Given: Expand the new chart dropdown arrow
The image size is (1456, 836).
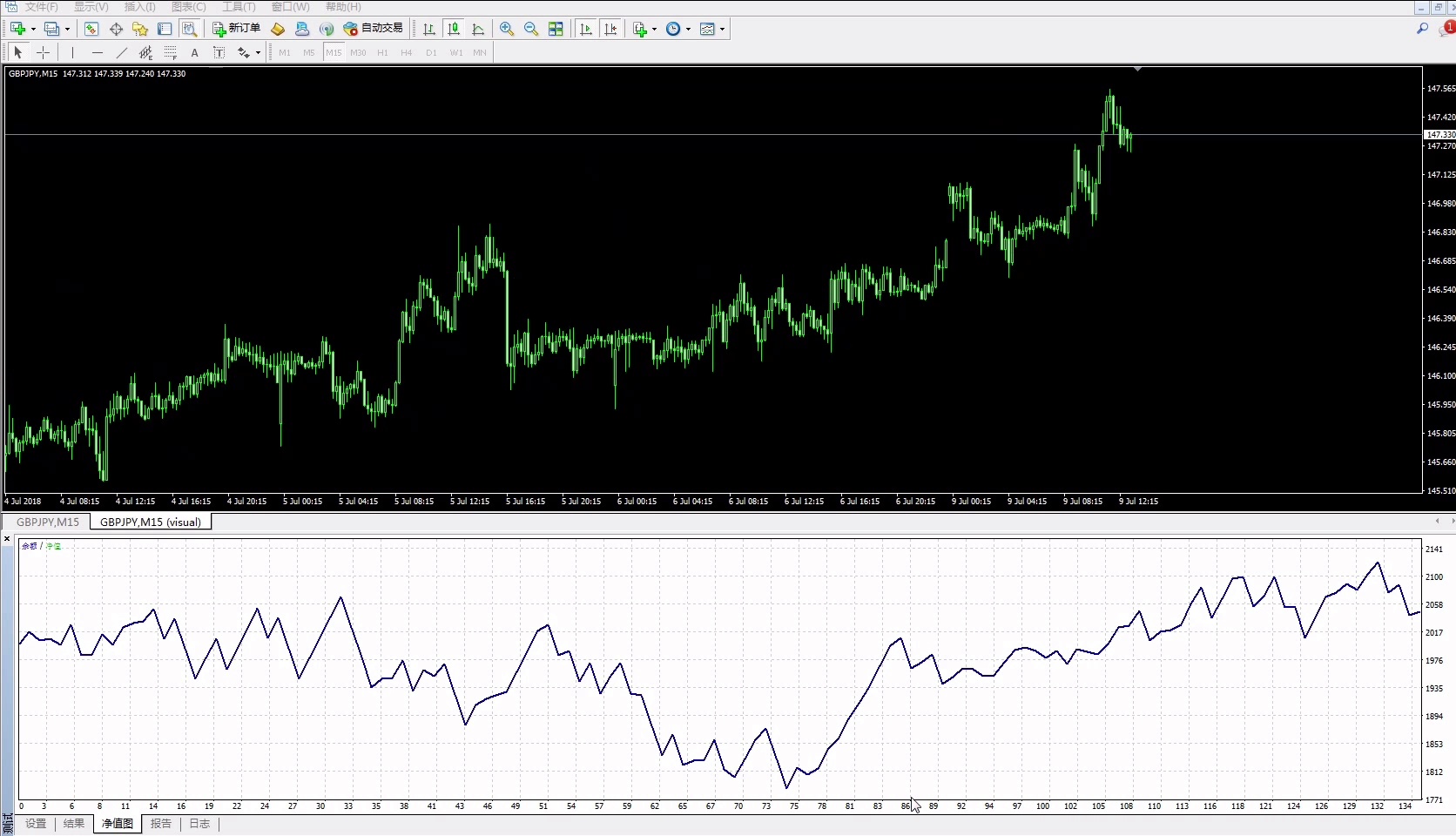Looking at the screenshot, I should [x=33, y=30].
